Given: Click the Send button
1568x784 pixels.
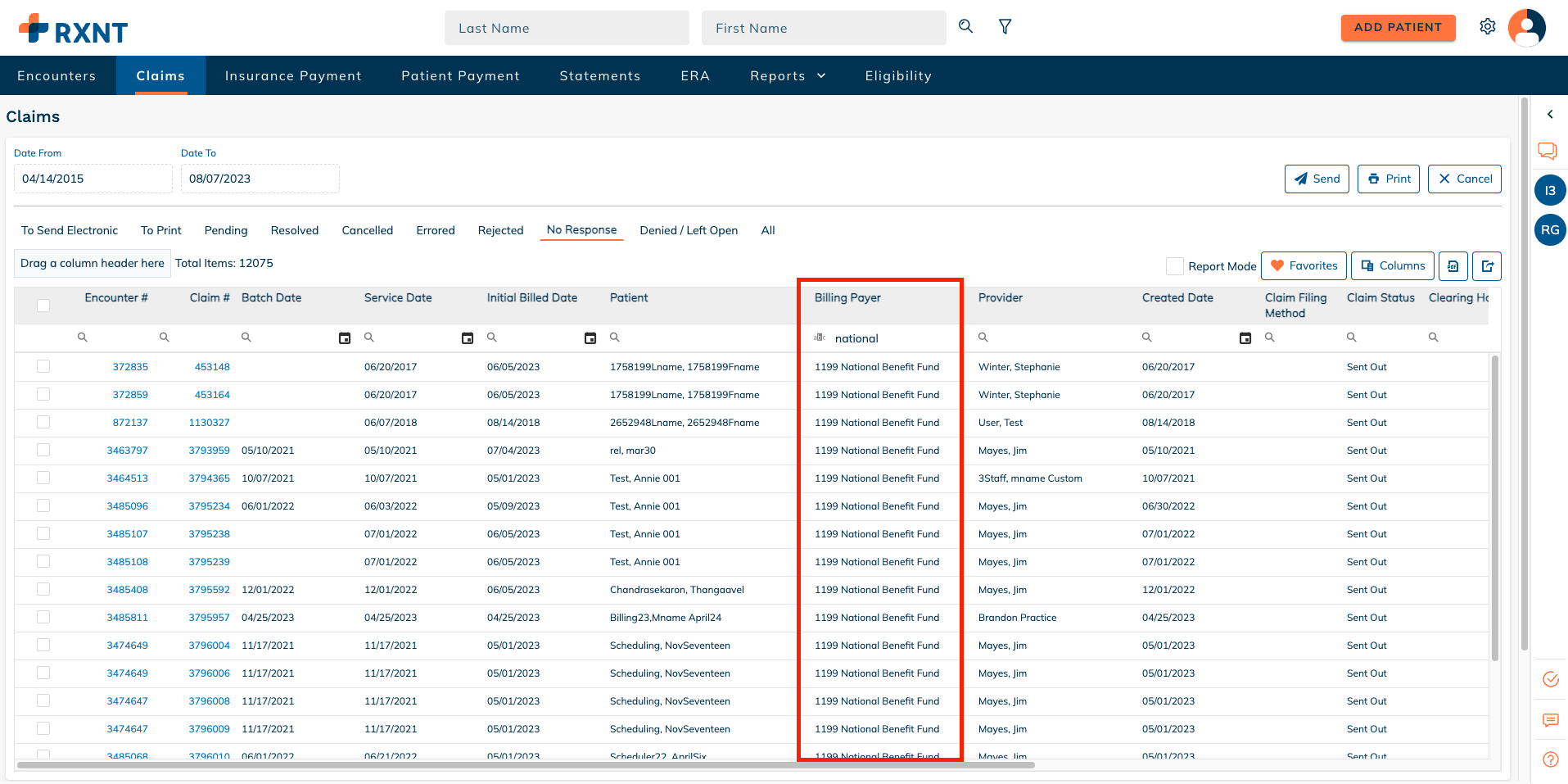Looking at the screenshot, I should 1317,179.
